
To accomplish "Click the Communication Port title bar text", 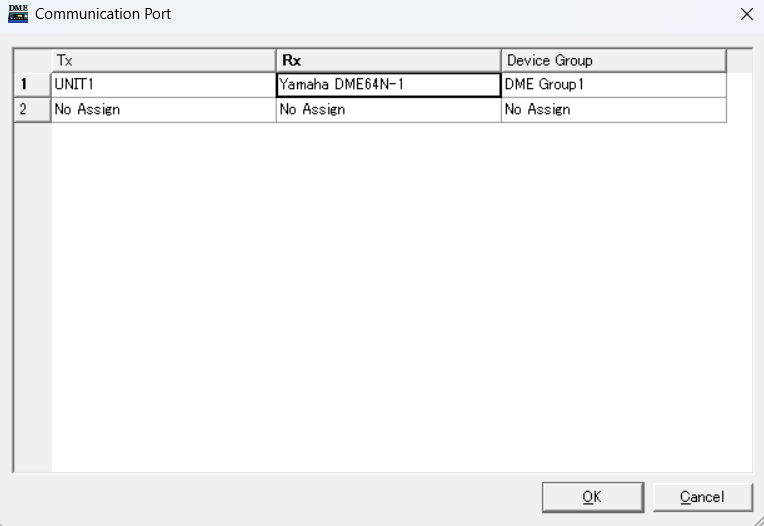I will point(103,14).
